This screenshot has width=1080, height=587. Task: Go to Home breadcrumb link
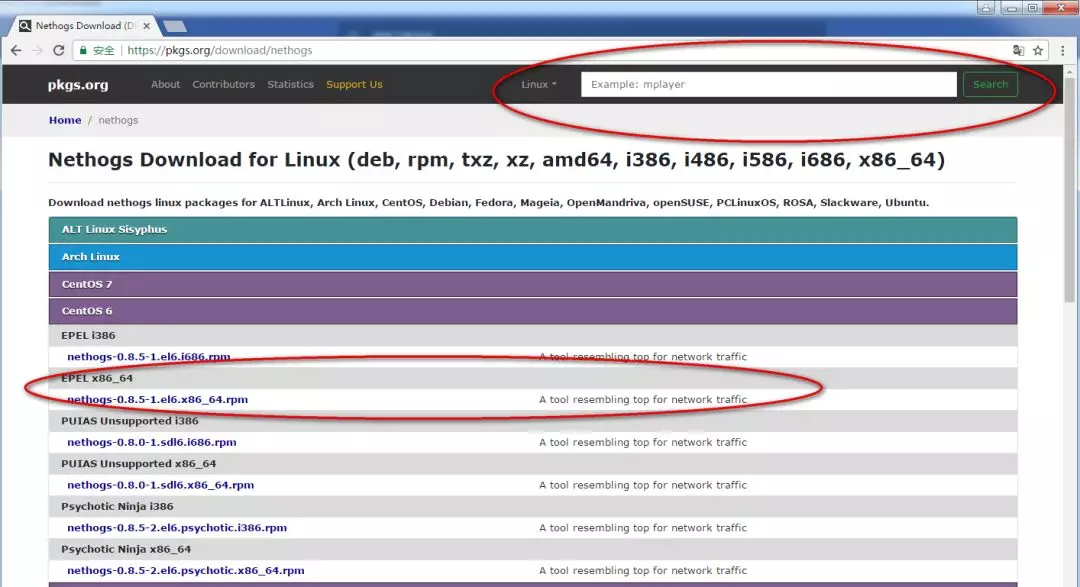pyautogui.click(x=65, y=120)
